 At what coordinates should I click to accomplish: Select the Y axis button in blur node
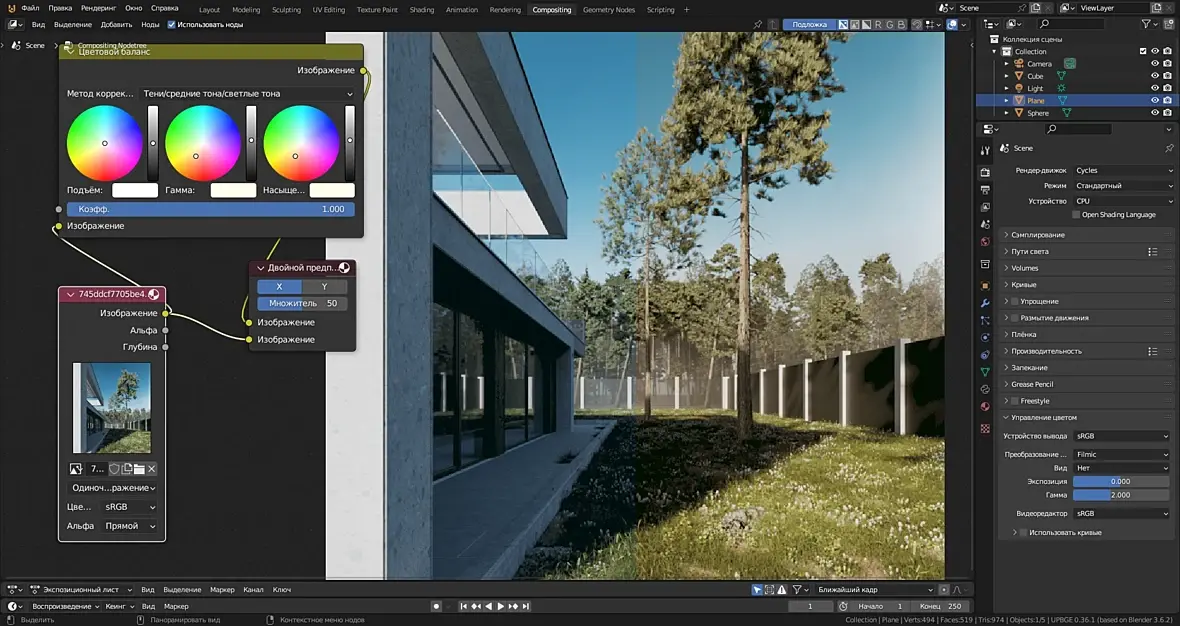tap(324, 287)
